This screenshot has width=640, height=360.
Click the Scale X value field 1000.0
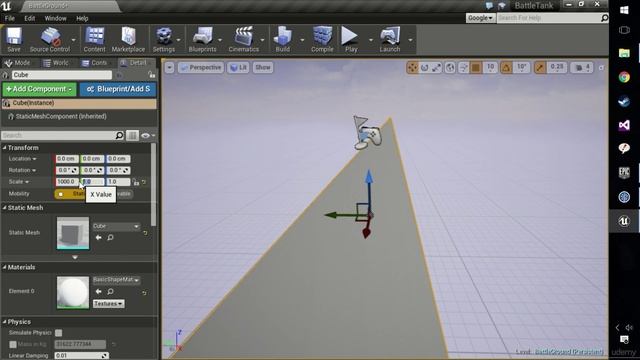tap(67, 182)
